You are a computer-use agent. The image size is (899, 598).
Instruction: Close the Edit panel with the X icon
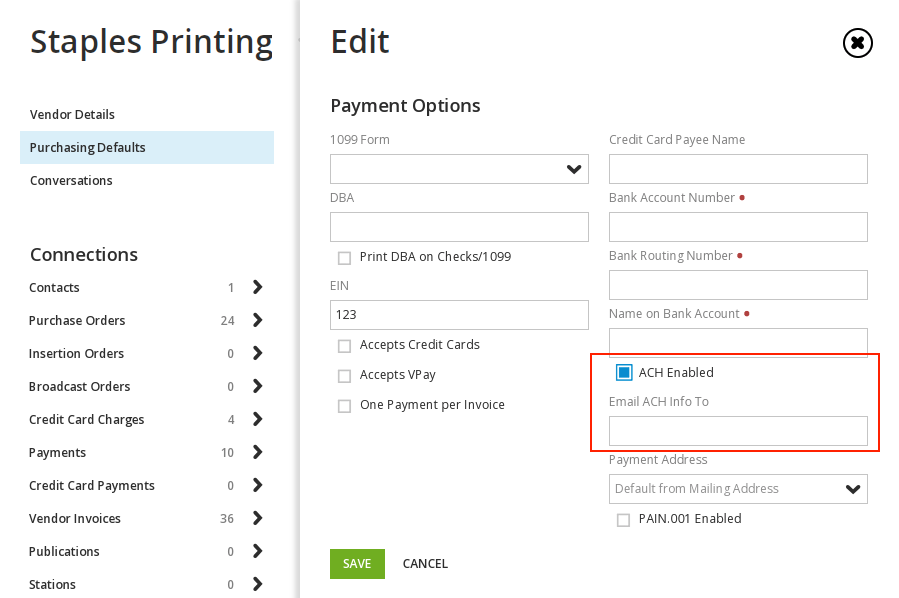858,43
